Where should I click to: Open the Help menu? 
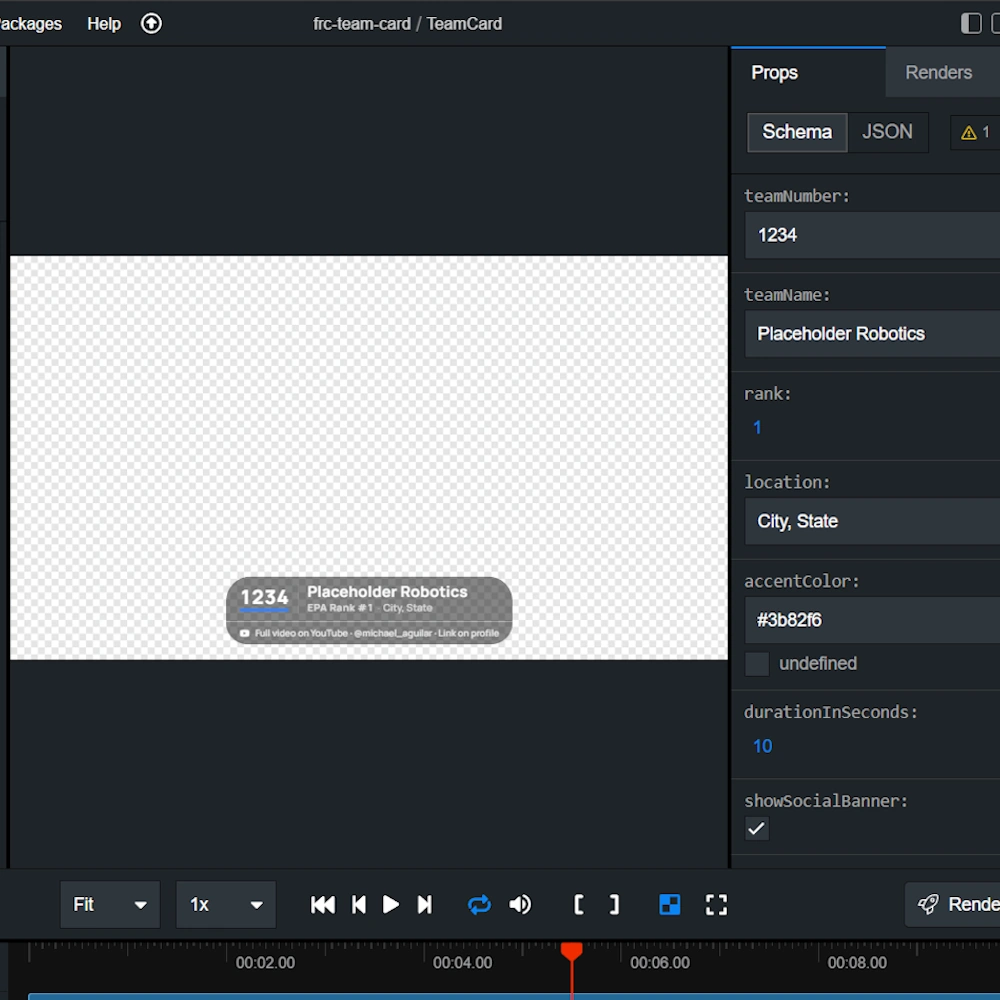click(x=104, y=24)
